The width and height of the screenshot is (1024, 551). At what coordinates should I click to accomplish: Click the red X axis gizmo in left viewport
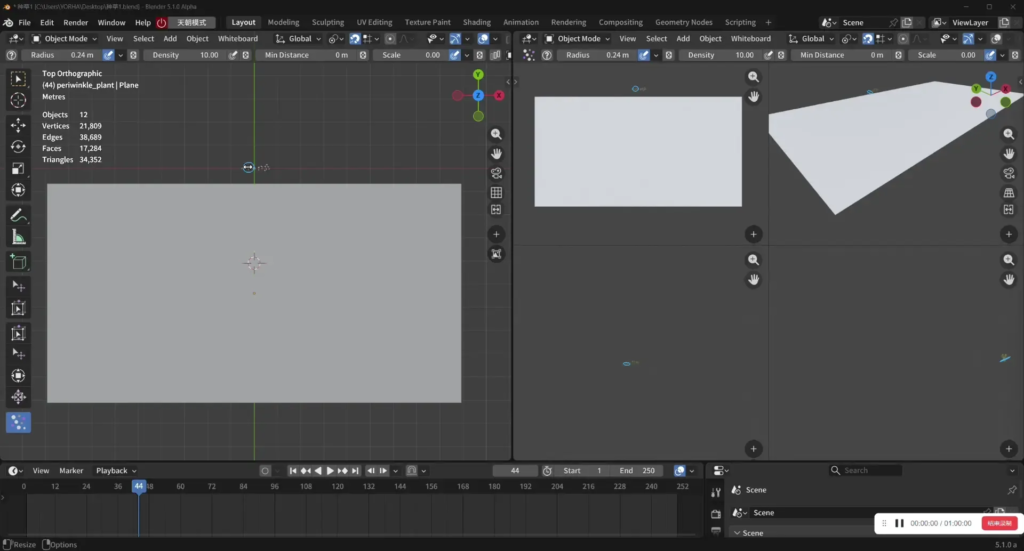click(x=499, y=95)
